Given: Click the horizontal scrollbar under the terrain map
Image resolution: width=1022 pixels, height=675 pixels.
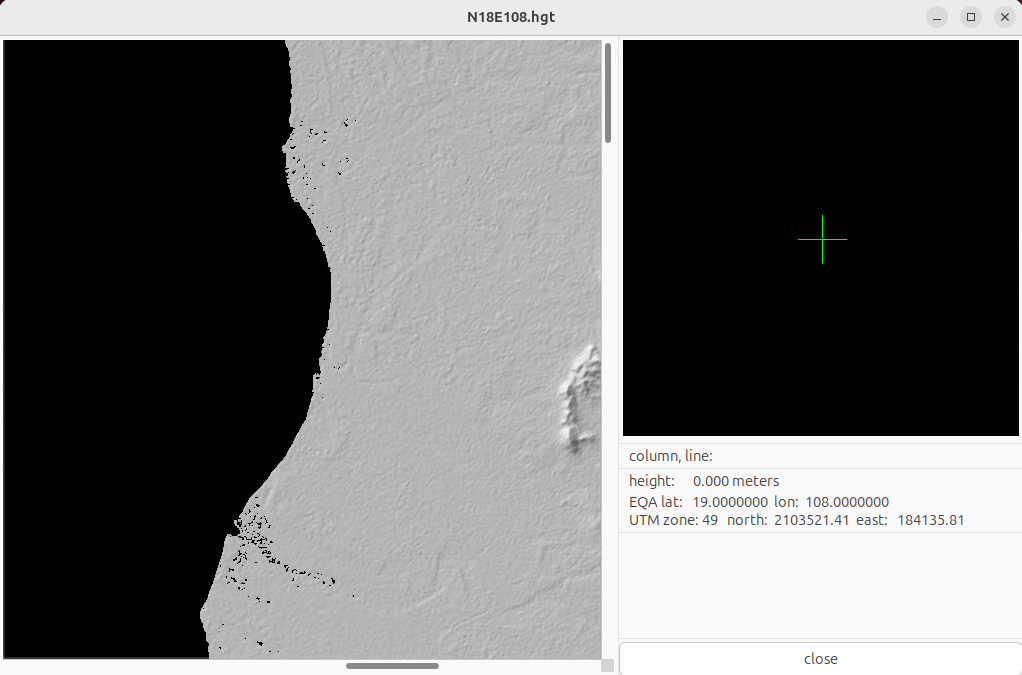Looking at the screenshot, I should click(392, 666).
